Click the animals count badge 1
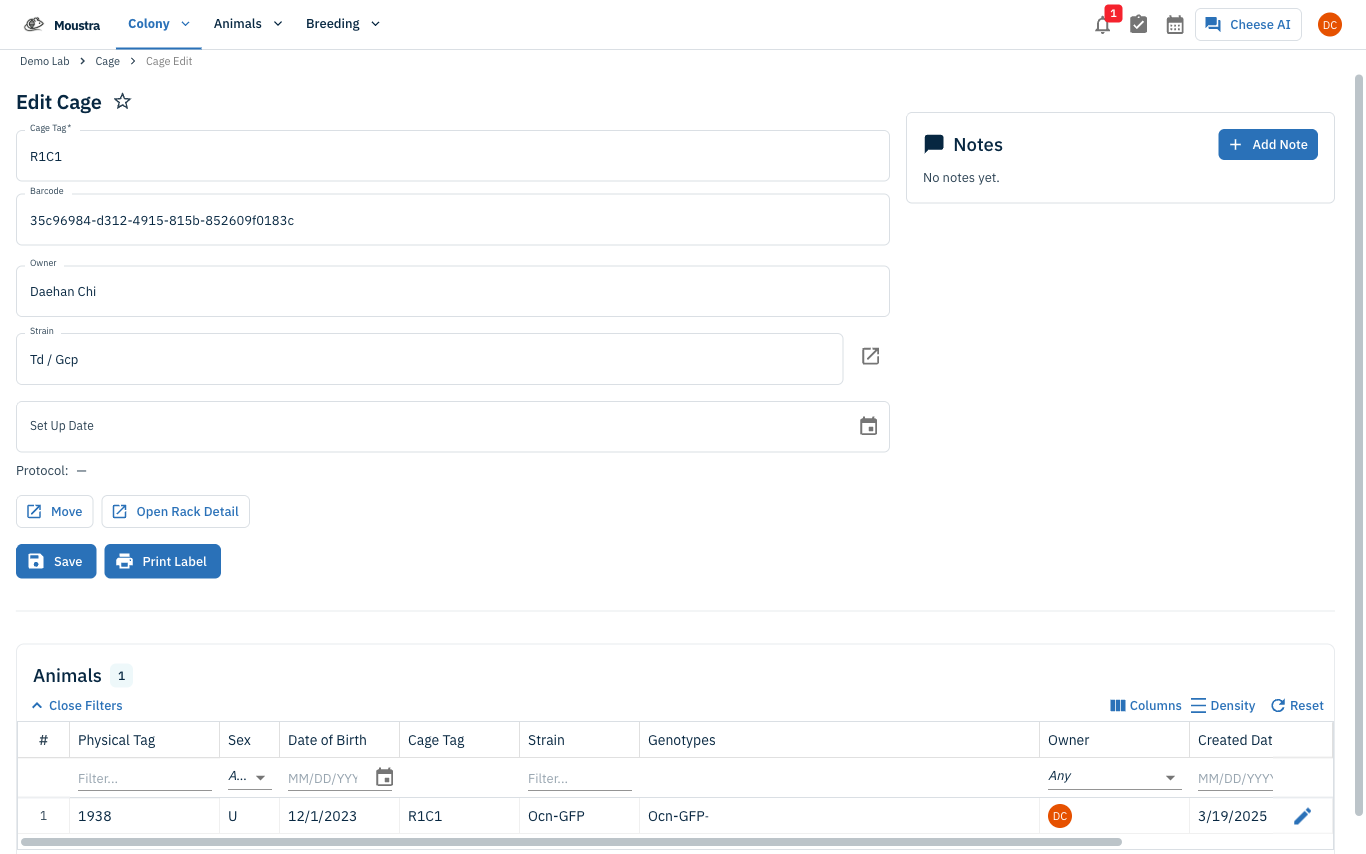This screenshot has width=1366, height=854. pyautogui.click(x=121, y=676)
